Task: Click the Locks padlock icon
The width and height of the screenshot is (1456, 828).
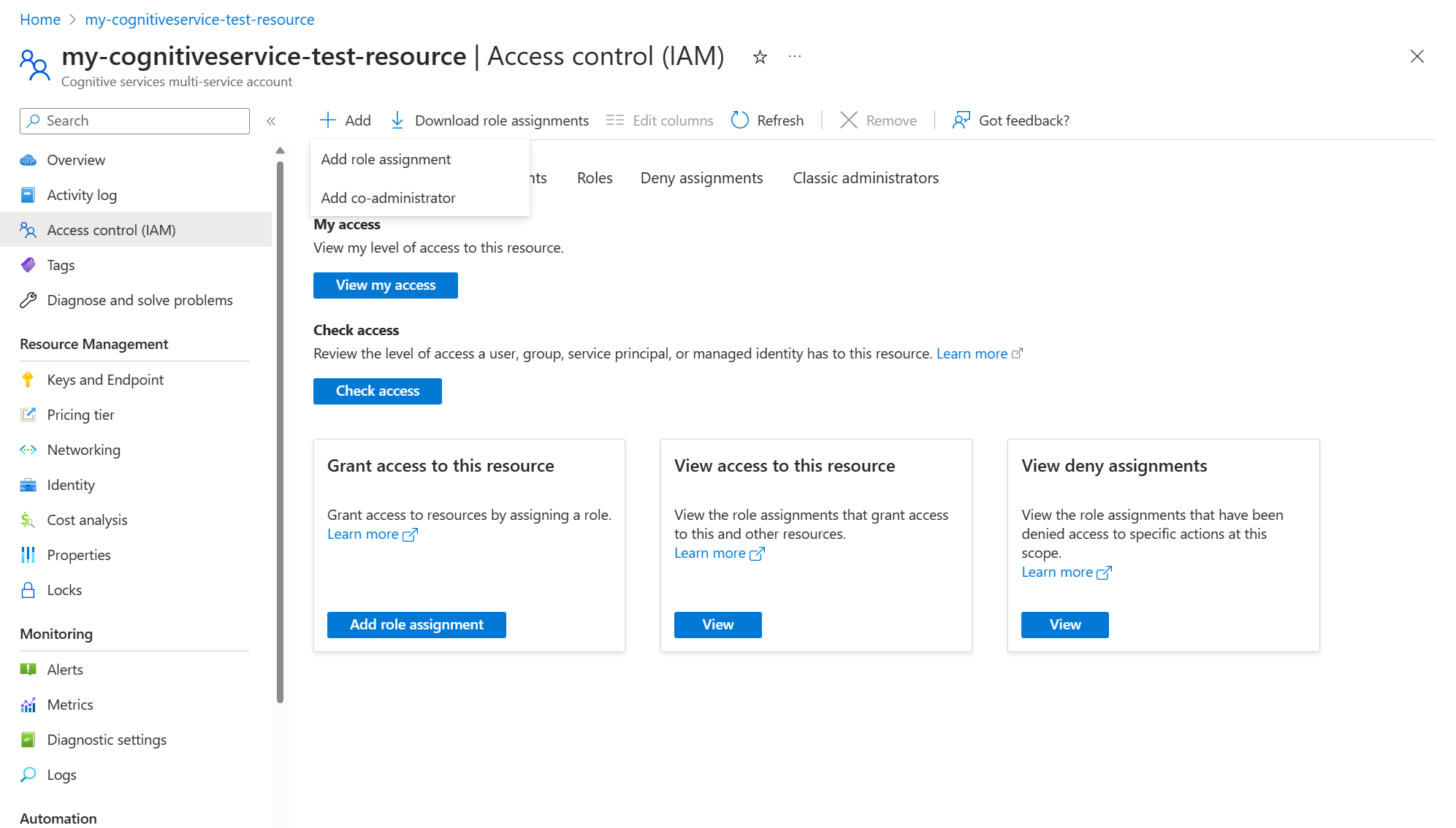Action: point(28,590)
